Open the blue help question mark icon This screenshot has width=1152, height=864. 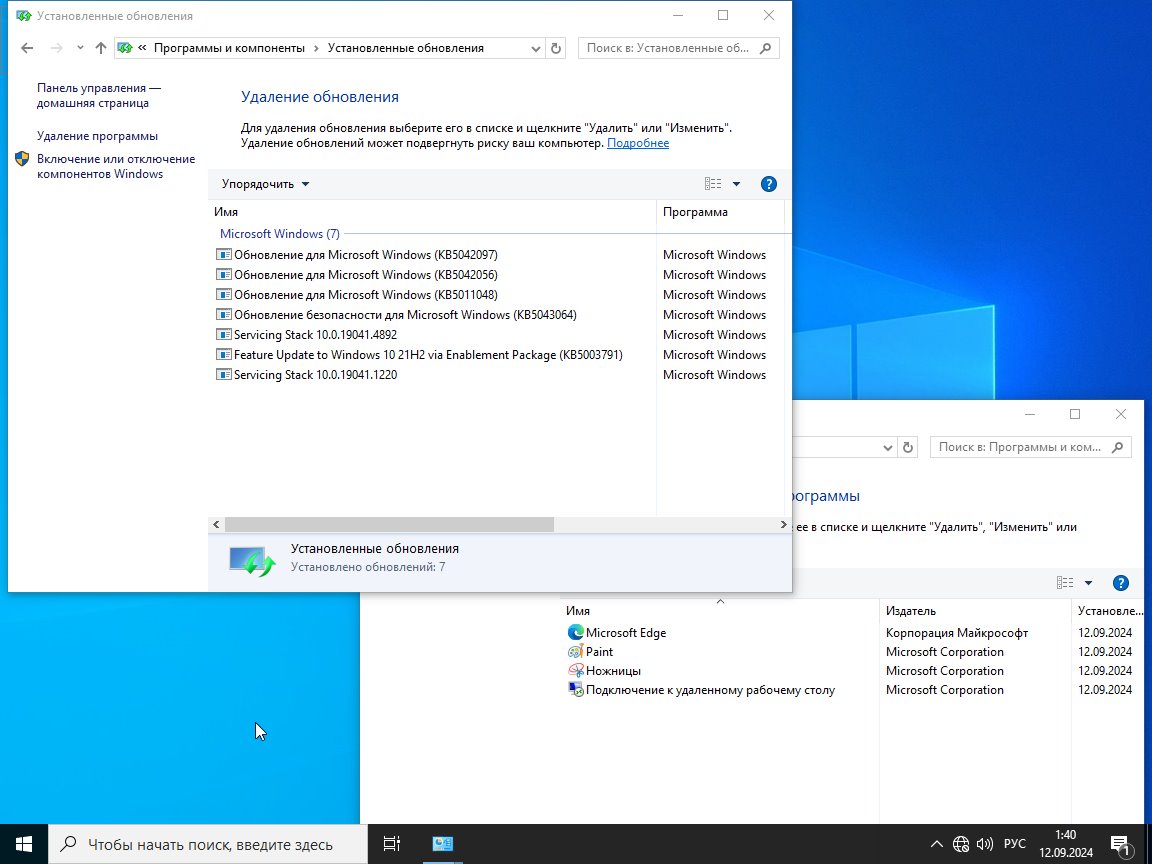pos(768,184)
